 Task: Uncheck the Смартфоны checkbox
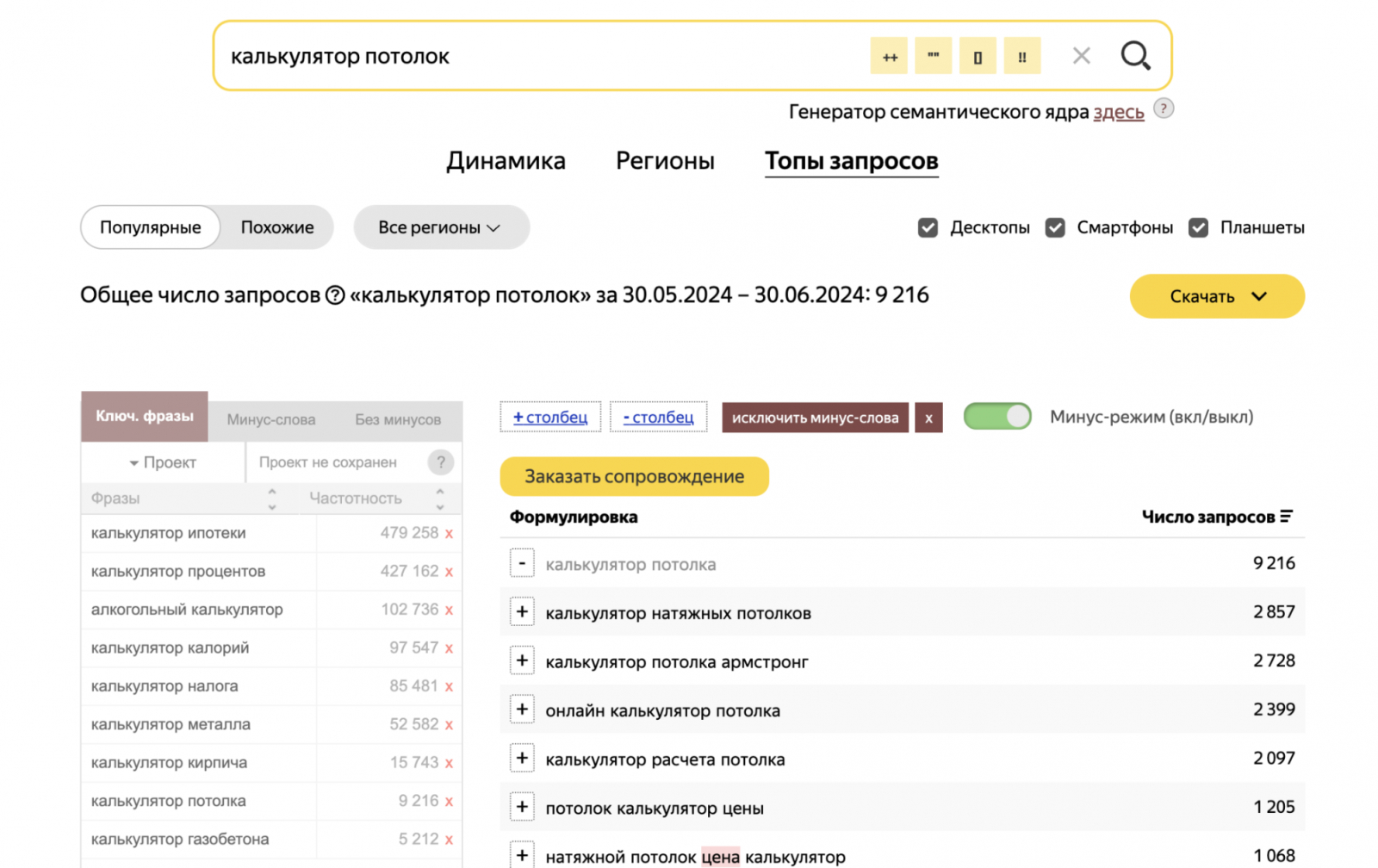pos(1055,227)
